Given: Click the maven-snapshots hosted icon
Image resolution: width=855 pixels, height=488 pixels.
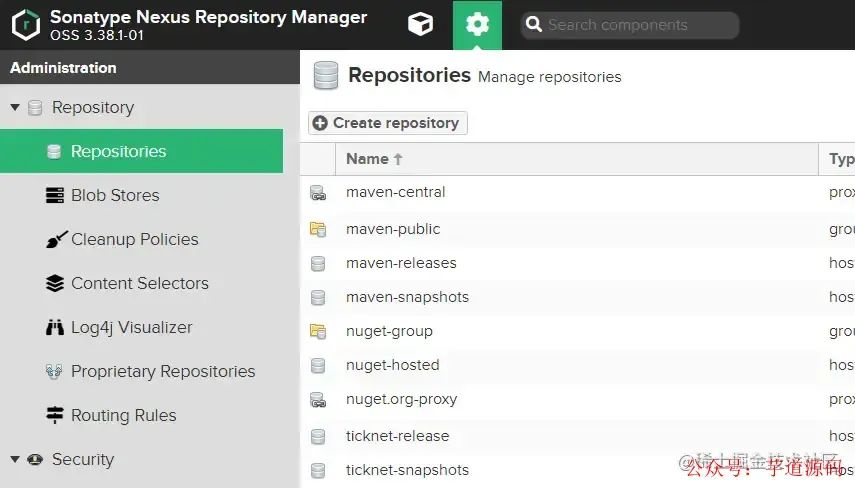Looking at the screenshot, I should coord(318,297).
